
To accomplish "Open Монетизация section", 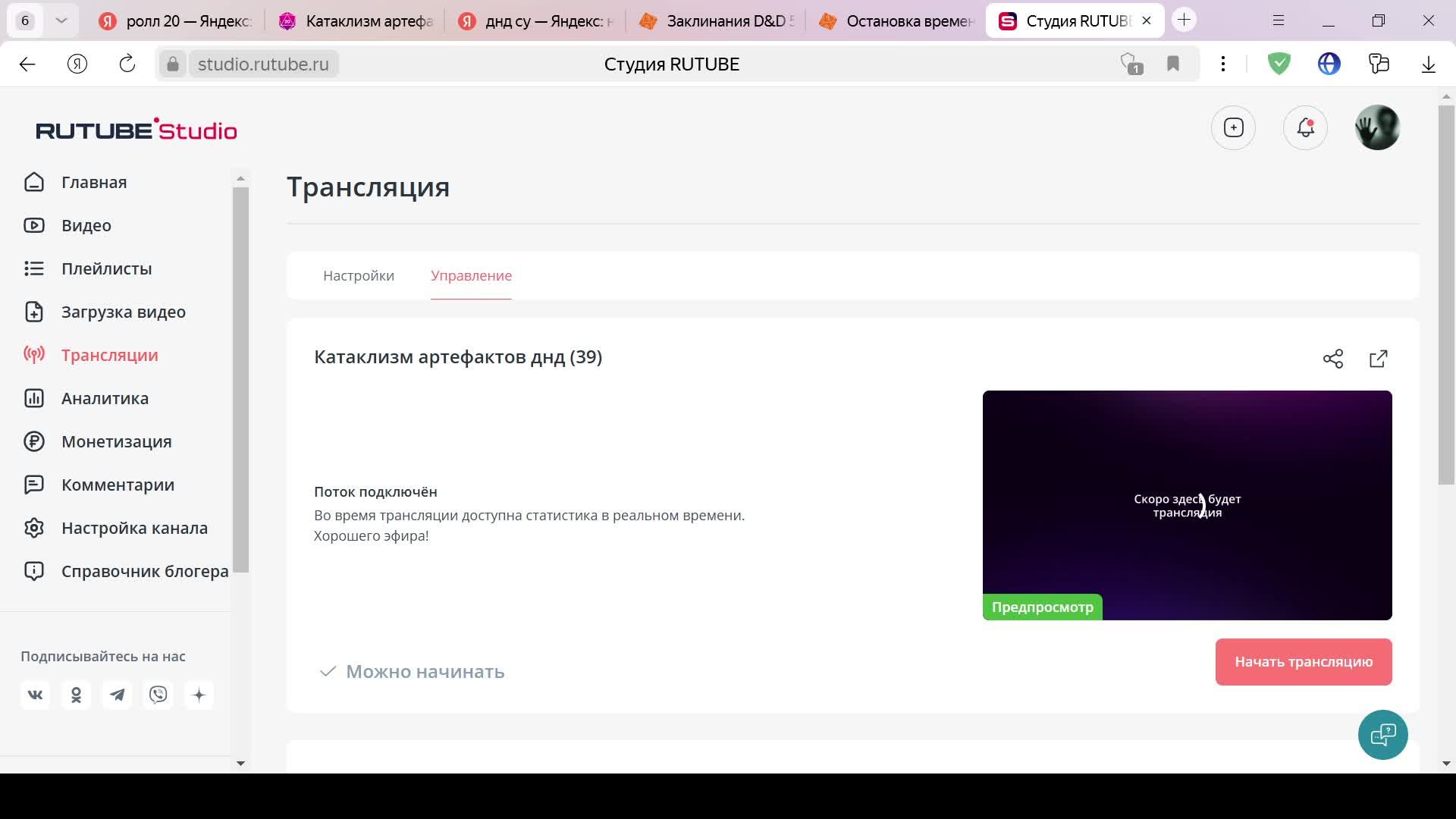I will (98, 441).
